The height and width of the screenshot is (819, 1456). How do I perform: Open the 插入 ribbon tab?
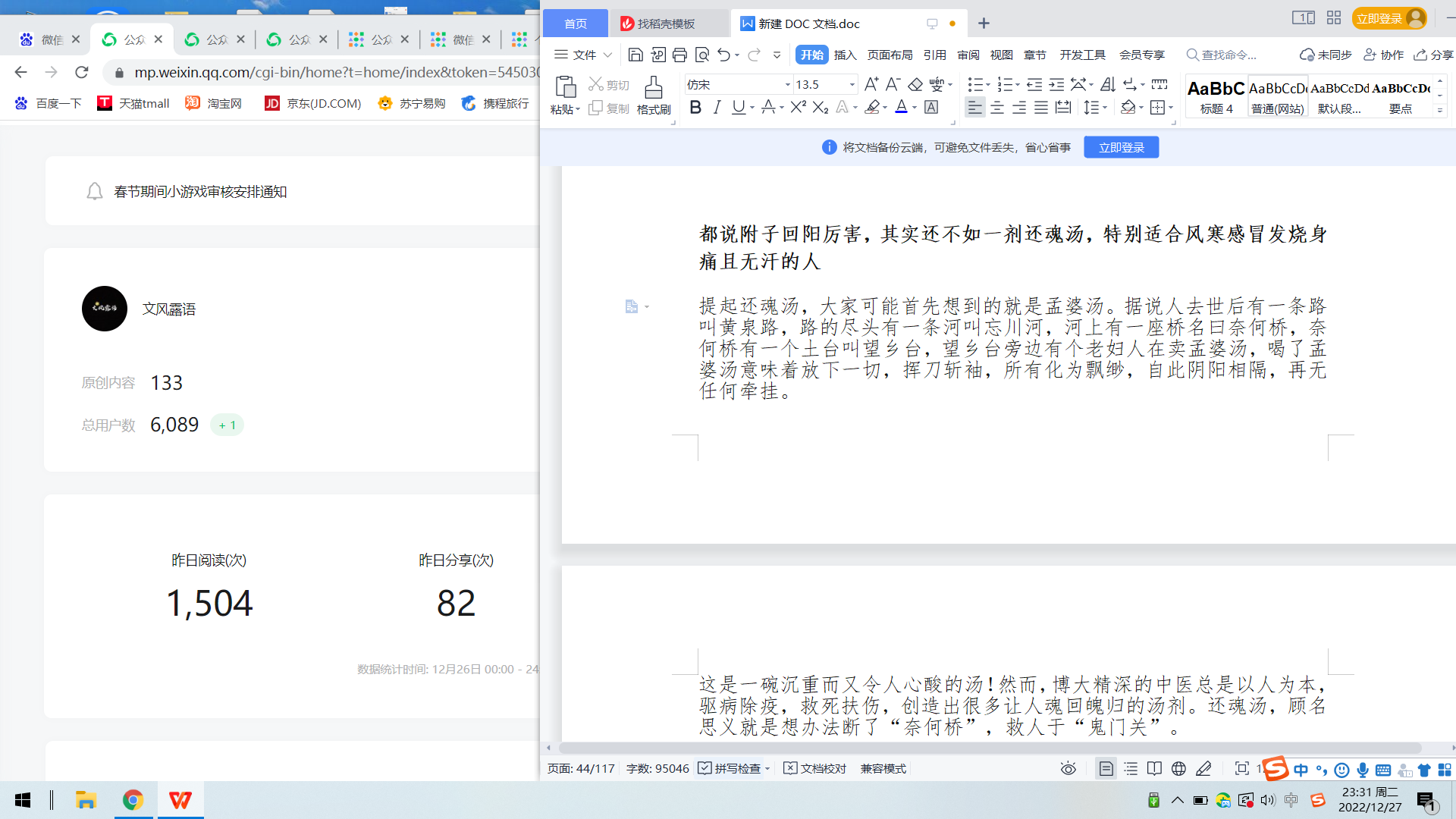click(x=845, y=55)
